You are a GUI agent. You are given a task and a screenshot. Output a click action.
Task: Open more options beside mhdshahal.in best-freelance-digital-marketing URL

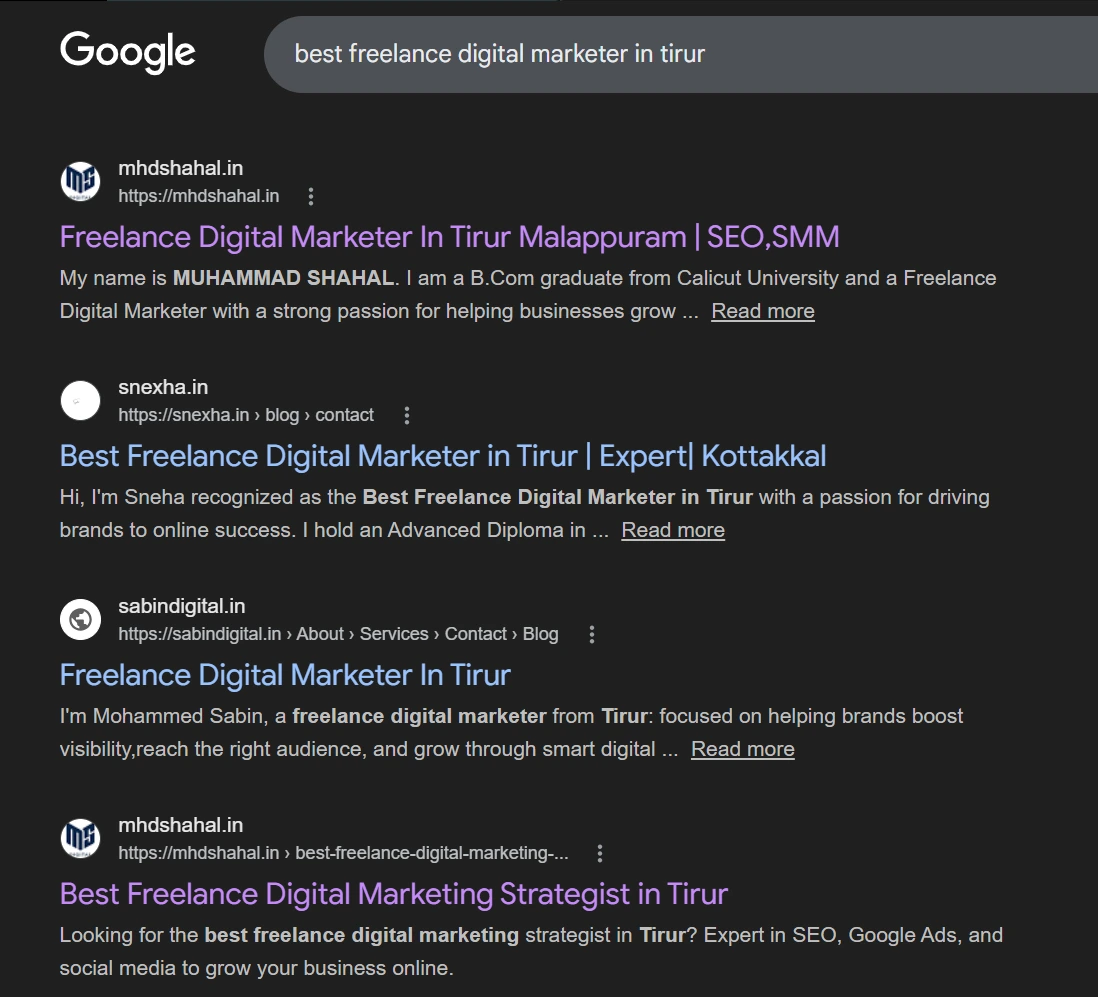click(600, 853)
